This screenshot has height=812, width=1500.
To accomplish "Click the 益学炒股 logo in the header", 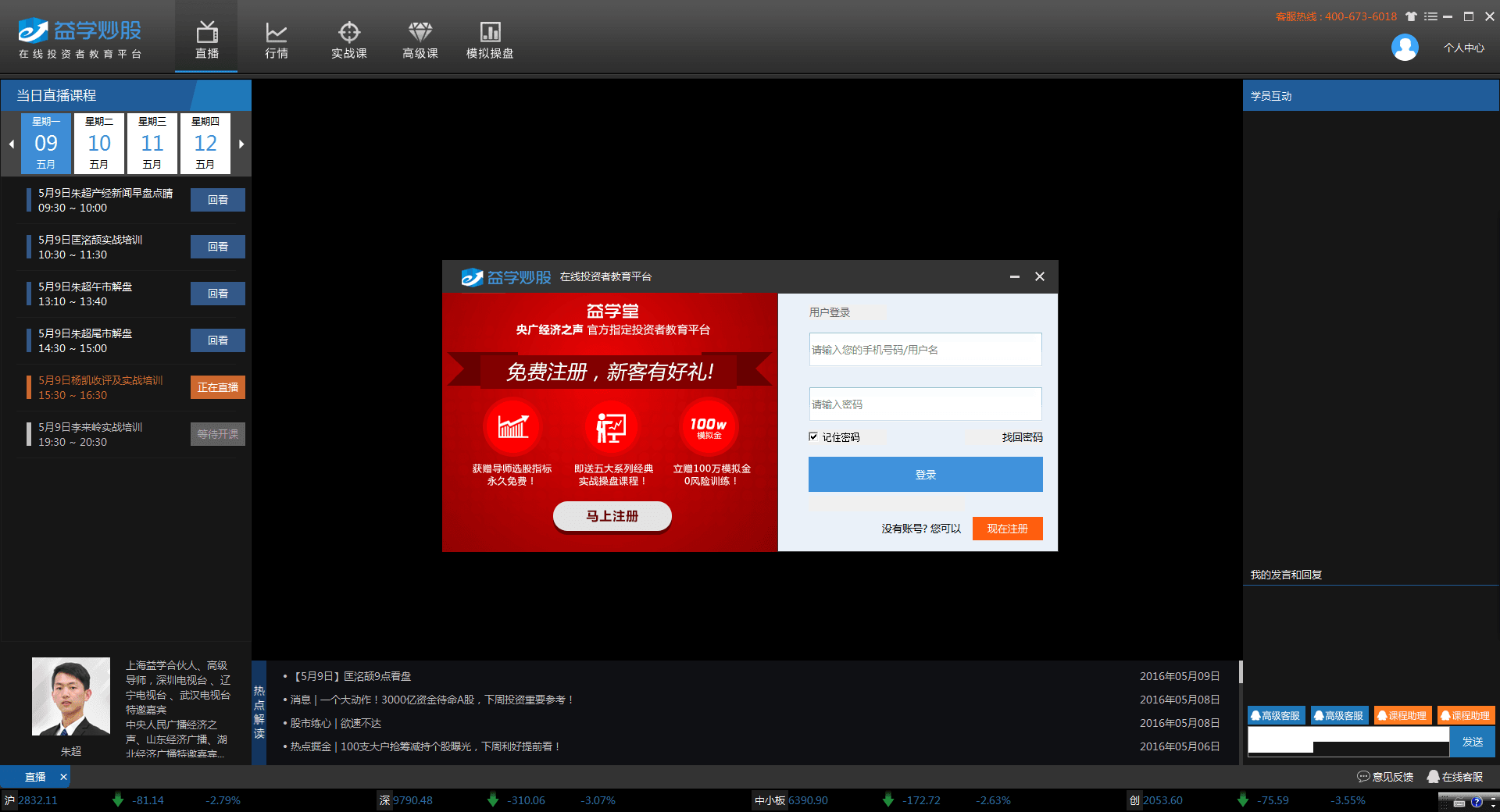I will pos(80,38).
